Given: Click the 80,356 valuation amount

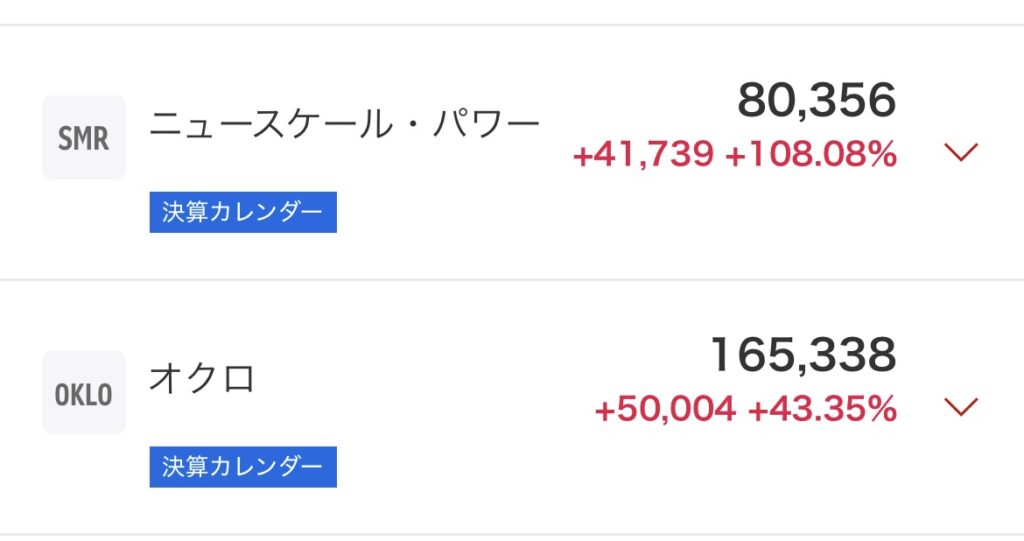Looking at the screenshot, I should tap(817, 100).
